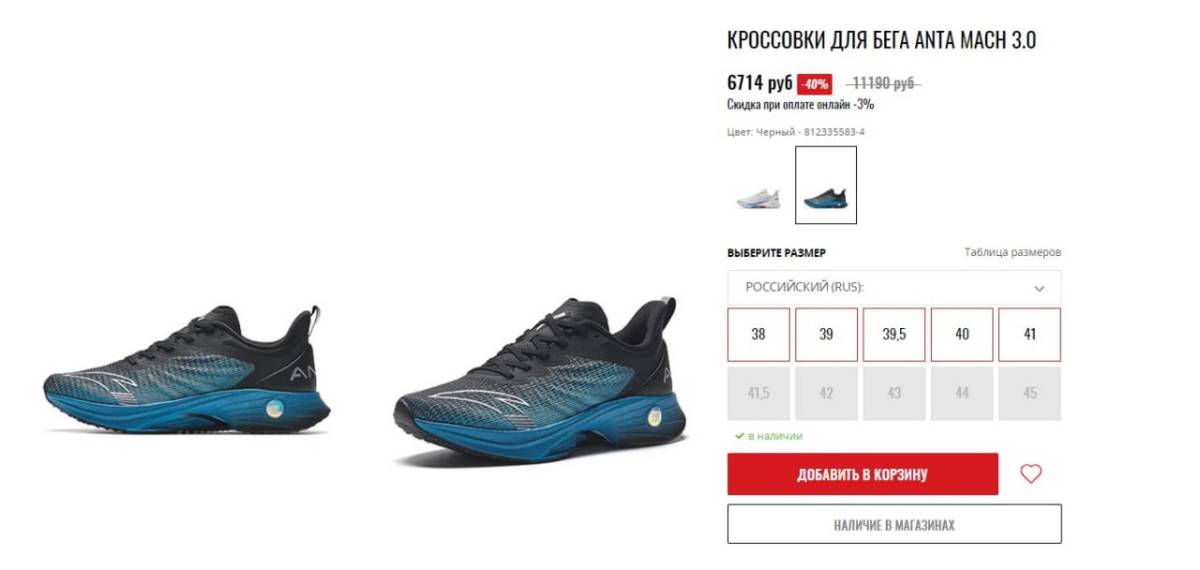View the left side-profile shoe photo

coord(186,378)
